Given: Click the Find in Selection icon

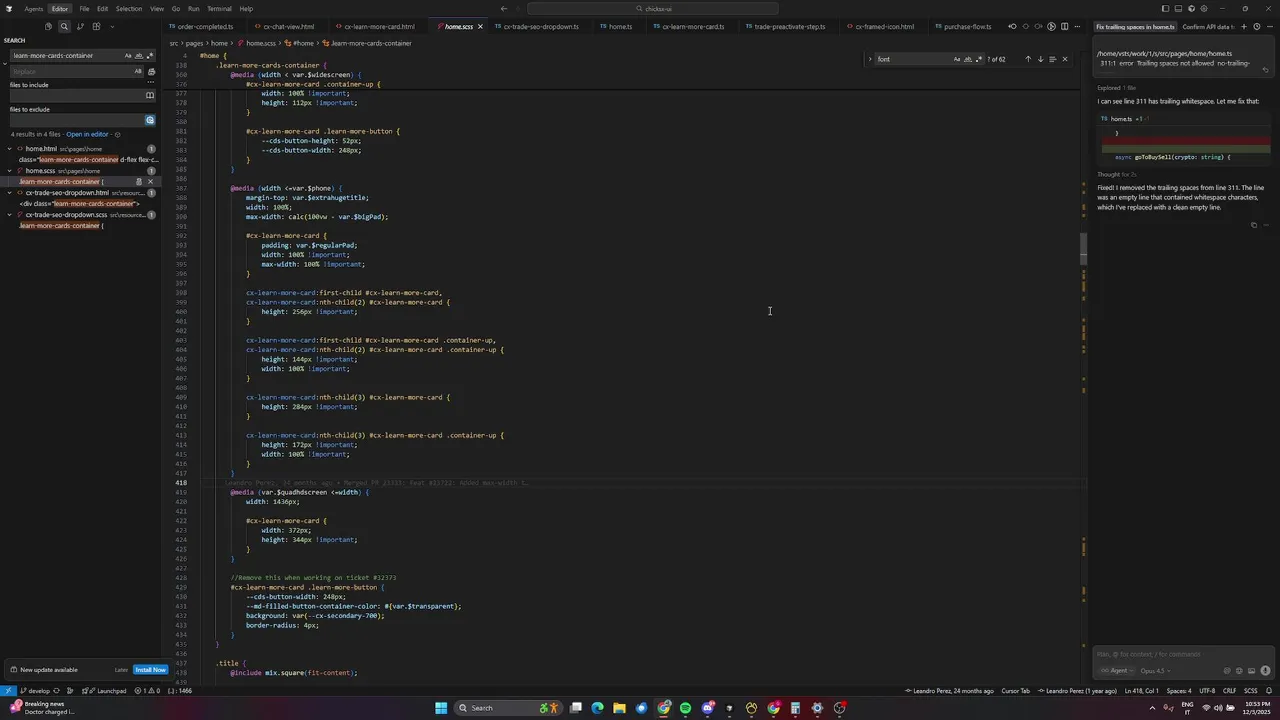Looking at the screenshot, I should tap(1052, 59).
